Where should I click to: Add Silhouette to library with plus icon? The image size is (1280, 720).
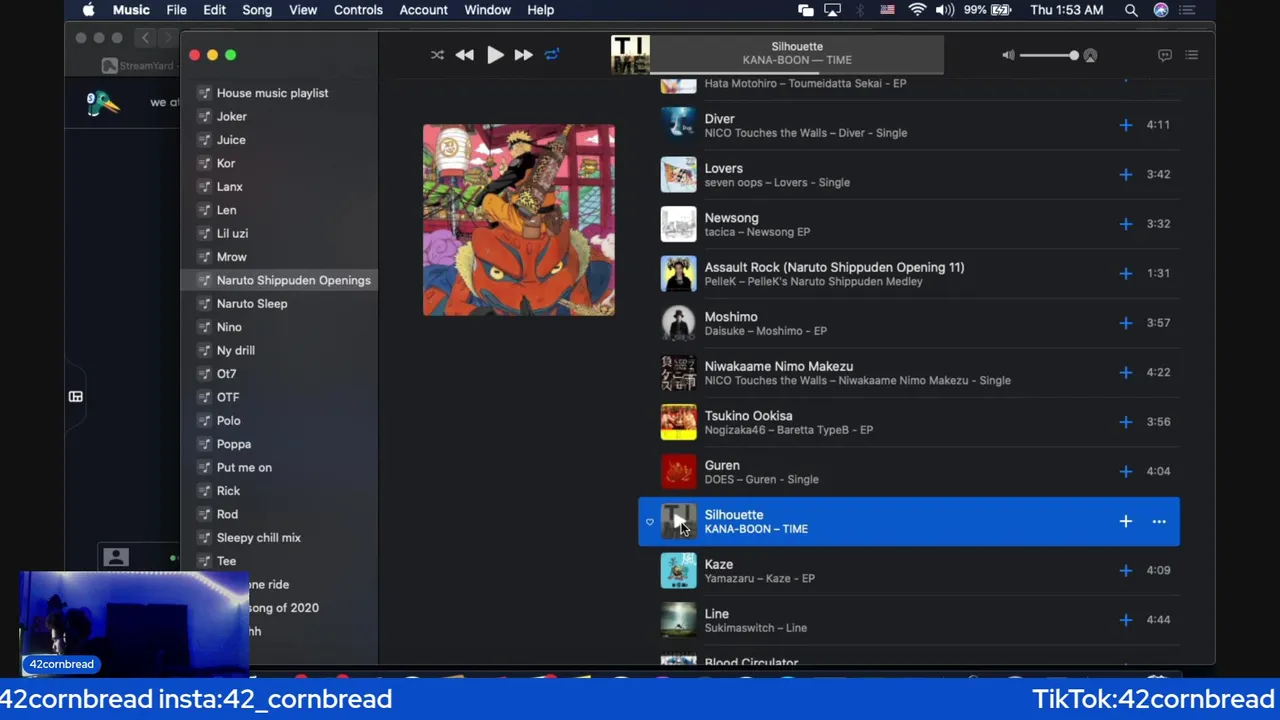1125,521
